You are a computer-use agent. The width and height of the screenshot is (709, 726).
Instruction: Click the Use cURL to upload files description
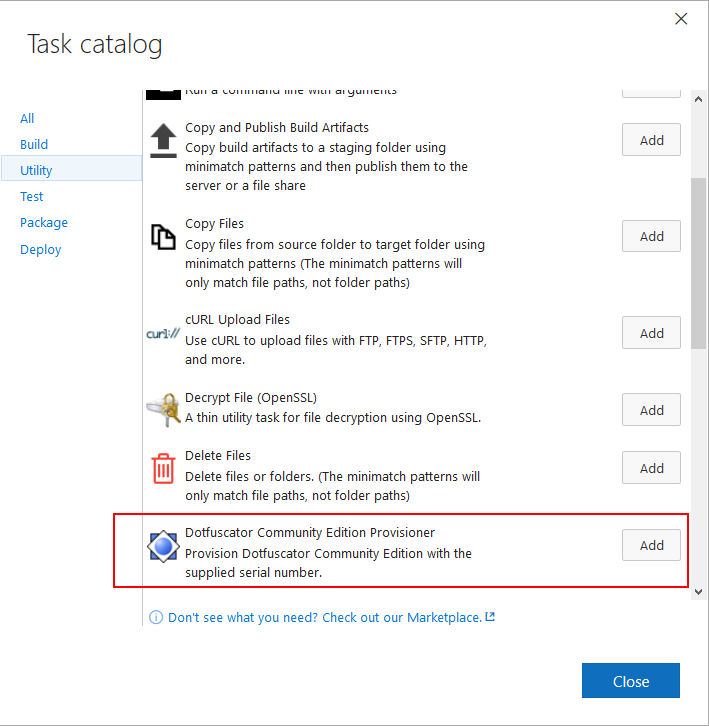click(336, 350)
